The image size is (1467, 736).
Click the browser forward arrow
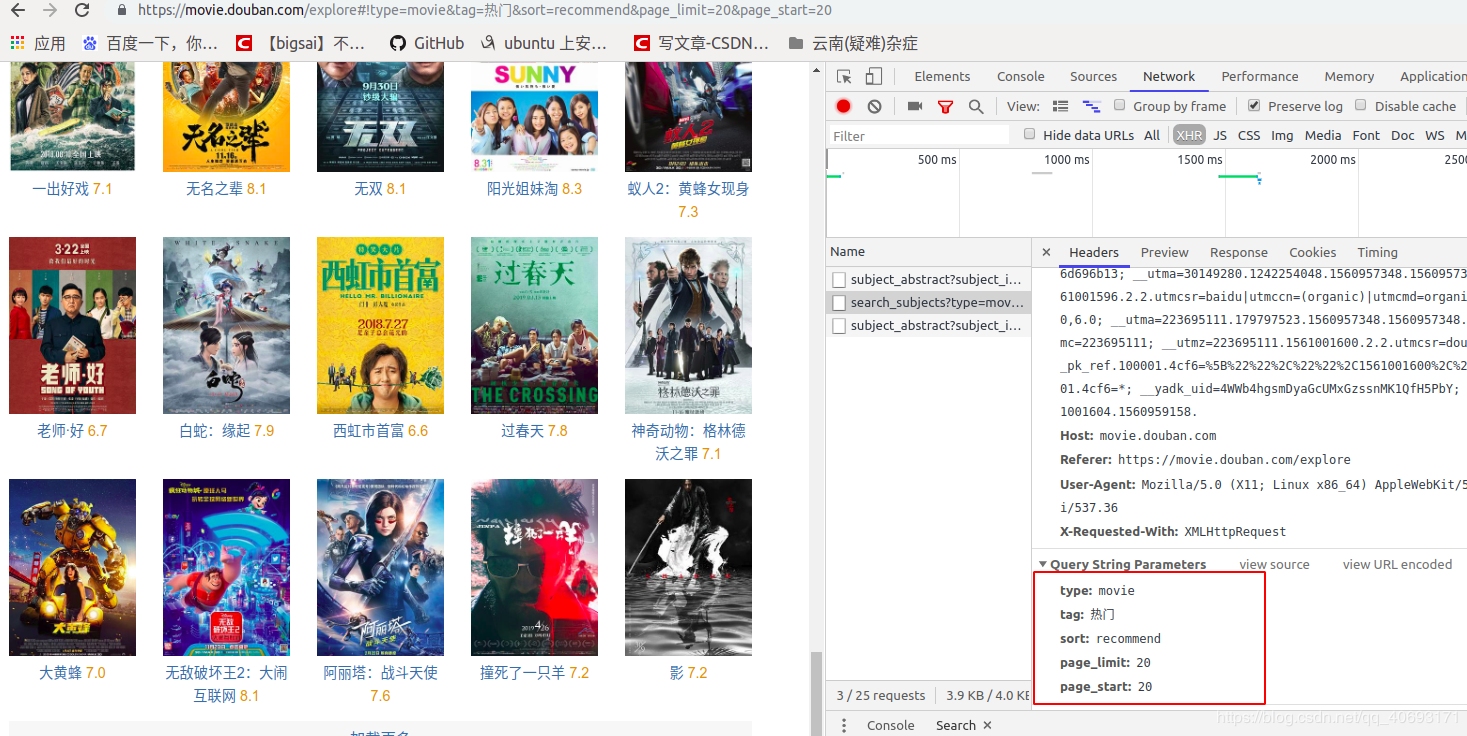50,11
